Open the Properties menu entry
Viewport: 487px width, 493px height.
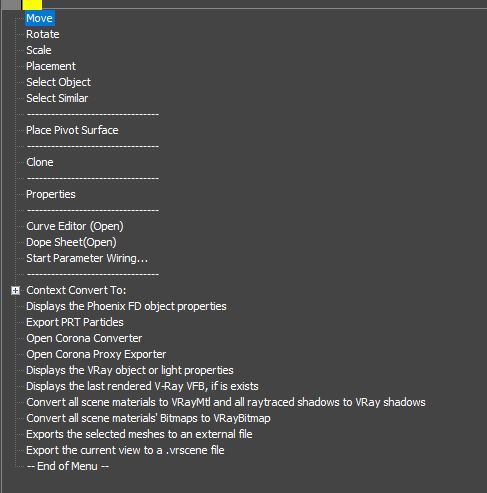click(51, 194)
